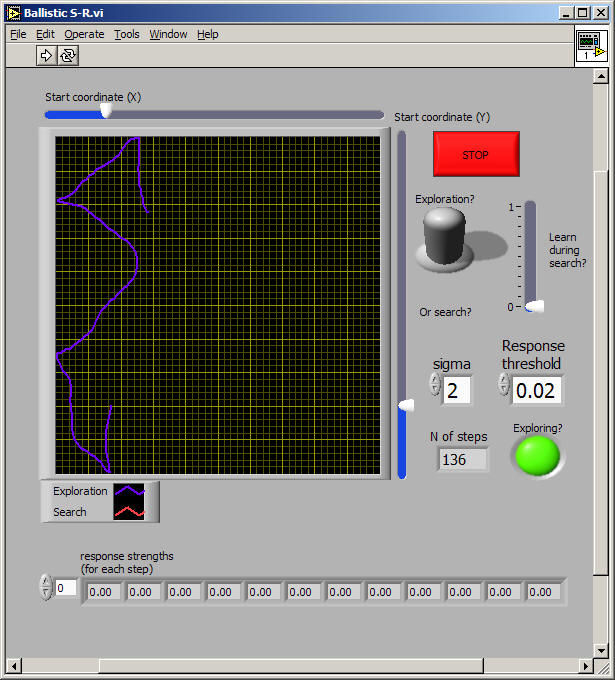Click the sigma value field showing 2

(457, 390)
